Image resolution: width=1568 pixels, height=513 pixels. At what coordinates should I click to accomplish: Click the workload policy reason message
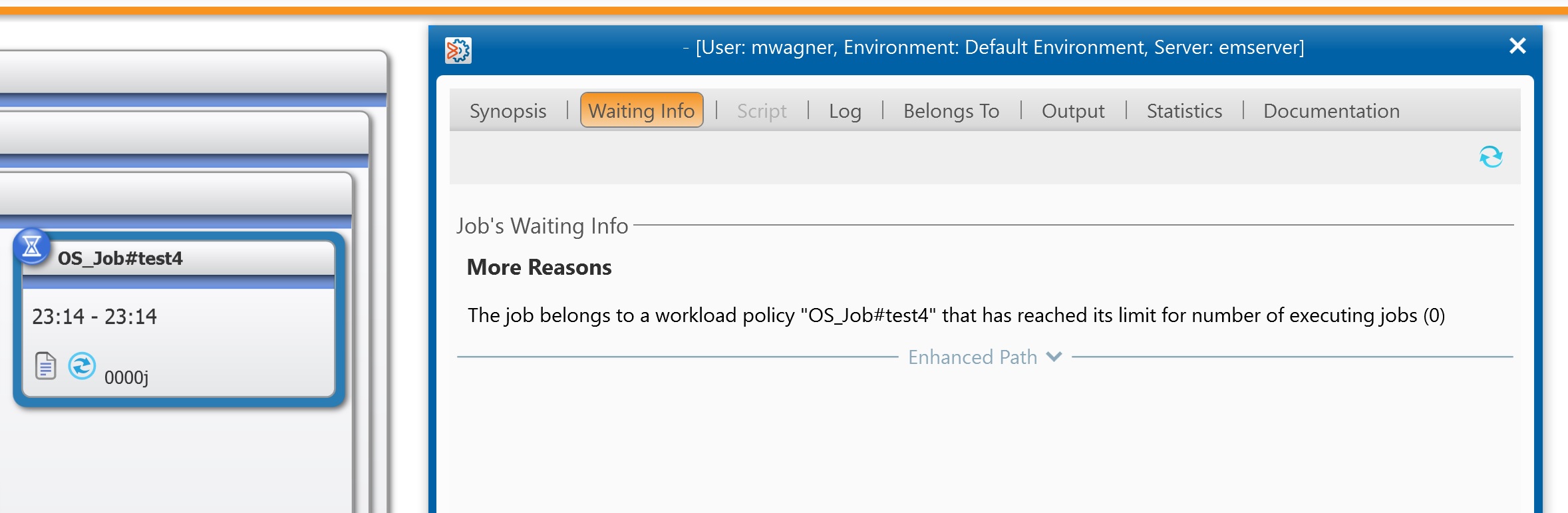pos(956,315)
